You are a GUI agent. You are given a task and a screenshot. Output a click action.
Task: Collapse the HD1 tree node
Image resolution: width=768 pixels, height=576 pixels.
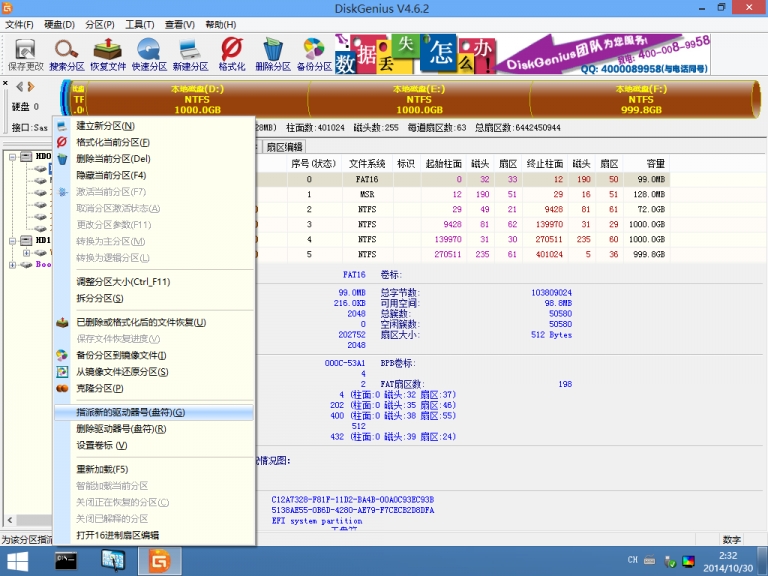(12, 240)
